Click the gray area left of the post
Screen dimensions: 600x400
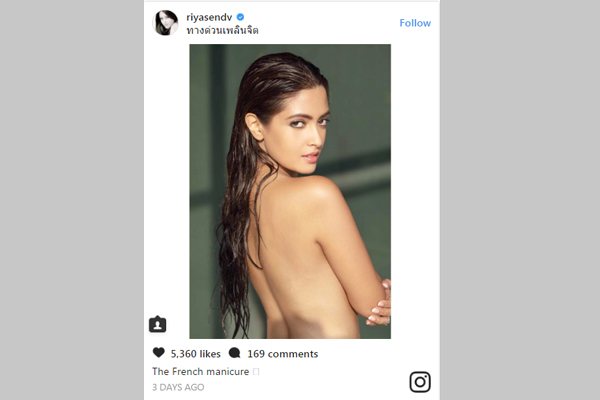point(72,200)
